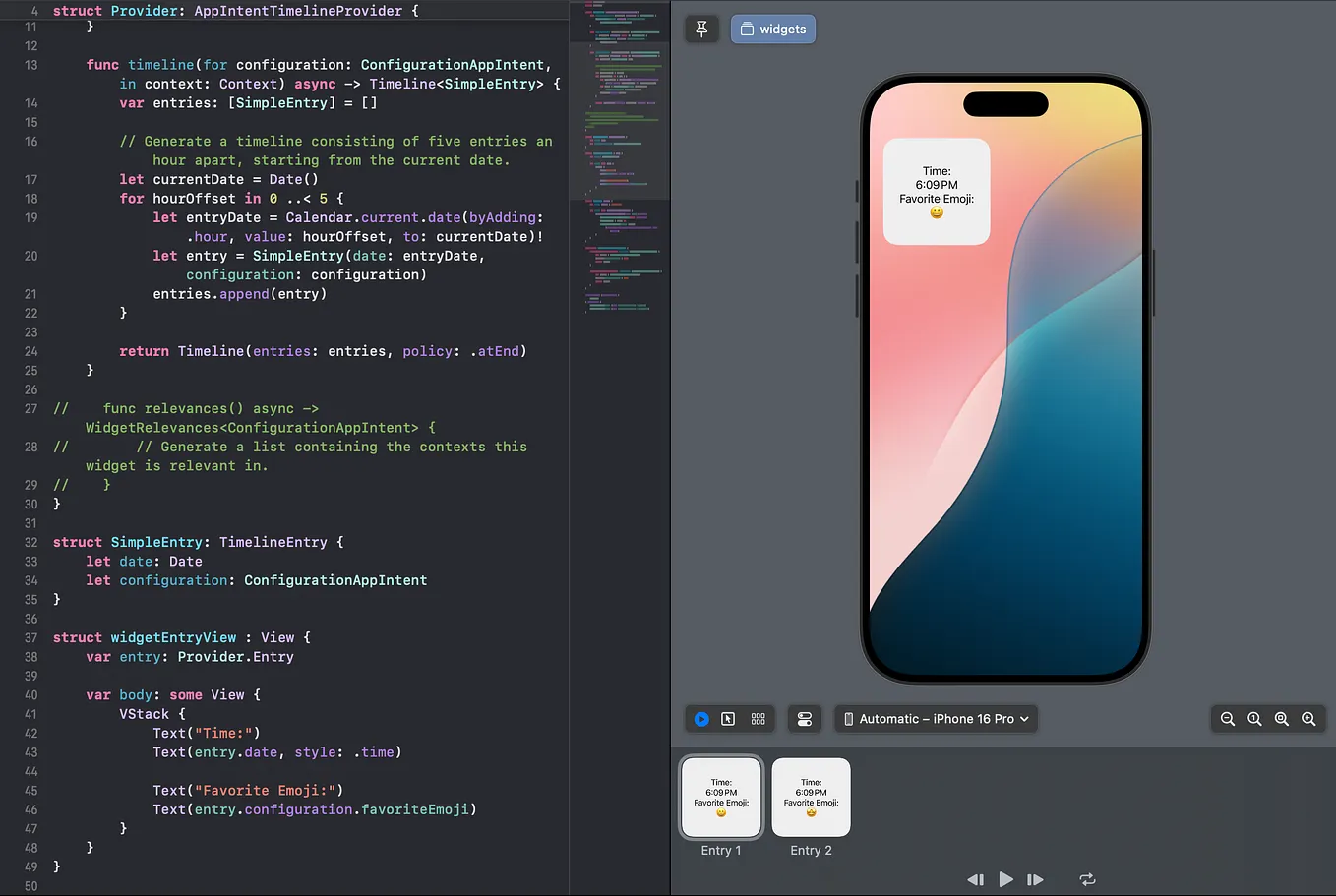1336x896 pixels.
Task: Select the widgets preview chip
Action: tap(773, 29)
